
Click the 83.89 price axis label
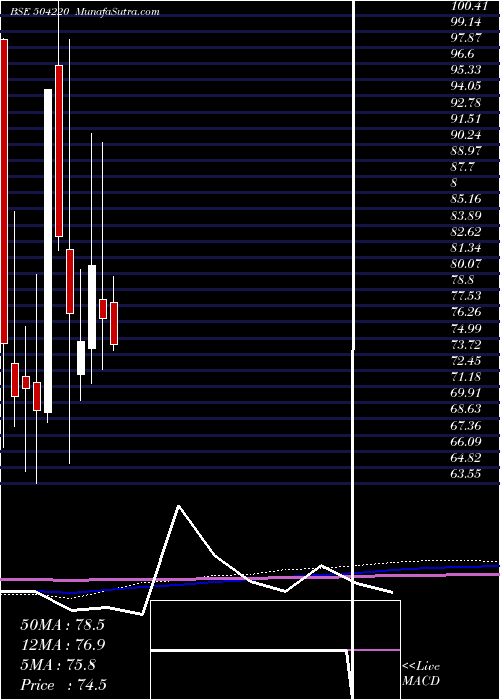click(466, 216)
